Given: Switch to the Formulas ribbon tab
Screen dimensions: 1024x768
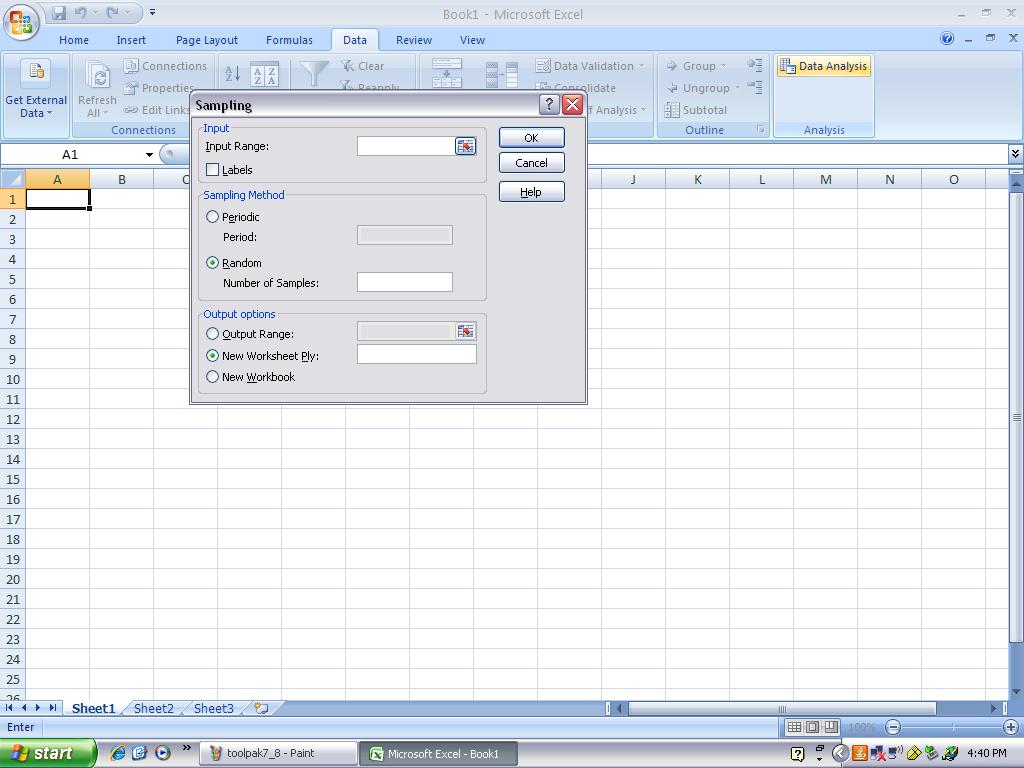Looking at the screenshot, I should pyautogui.click(x=289, y=40).
